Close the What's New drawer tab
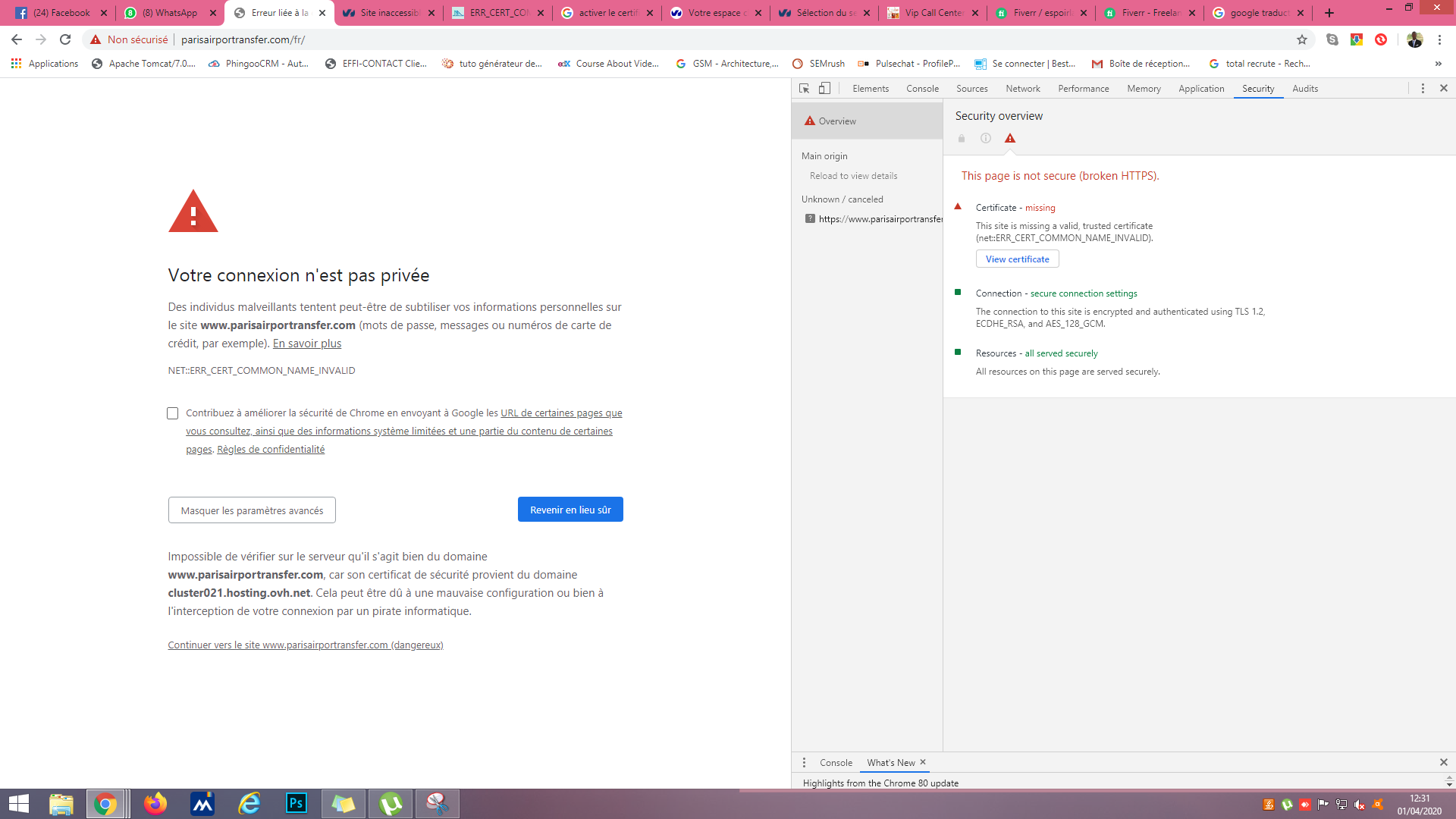The height and width of the screenshot is (819, 1456). 923,762
